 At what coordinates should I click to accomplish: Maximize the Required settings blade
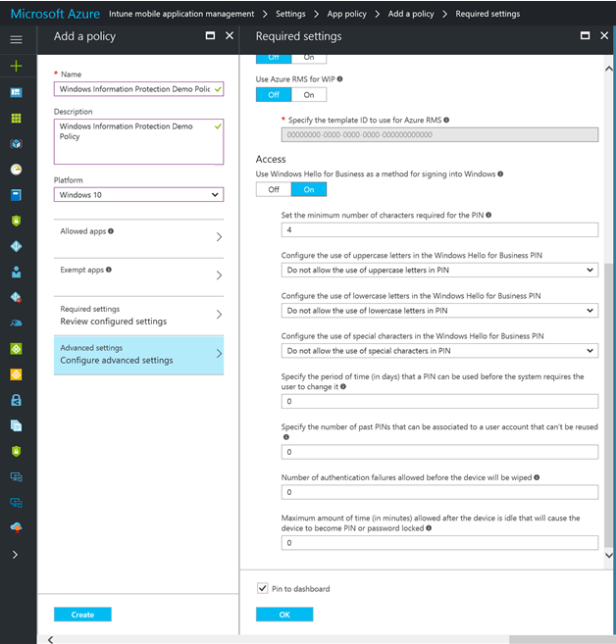point(587,36)
